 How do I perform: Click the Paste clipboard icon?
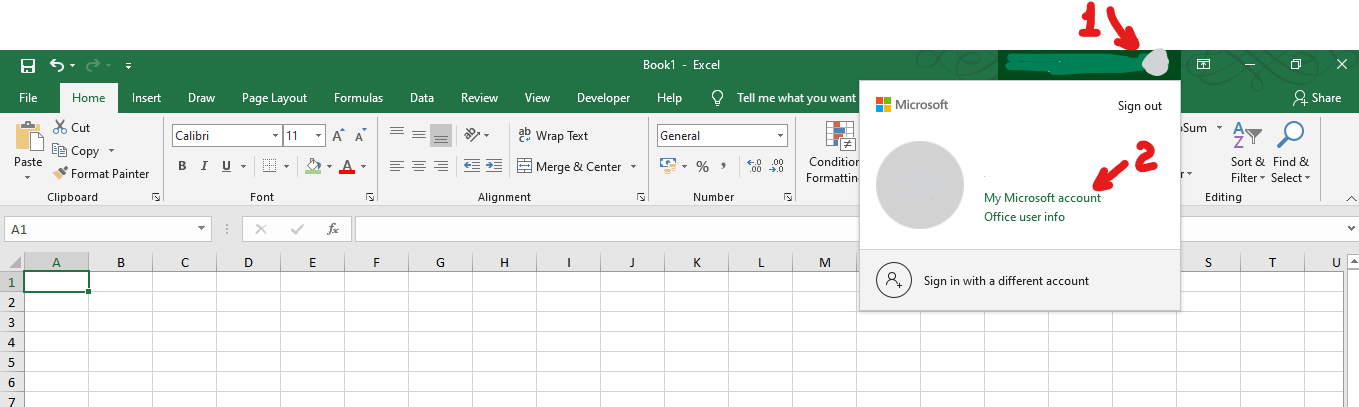[x=28, y=136]
